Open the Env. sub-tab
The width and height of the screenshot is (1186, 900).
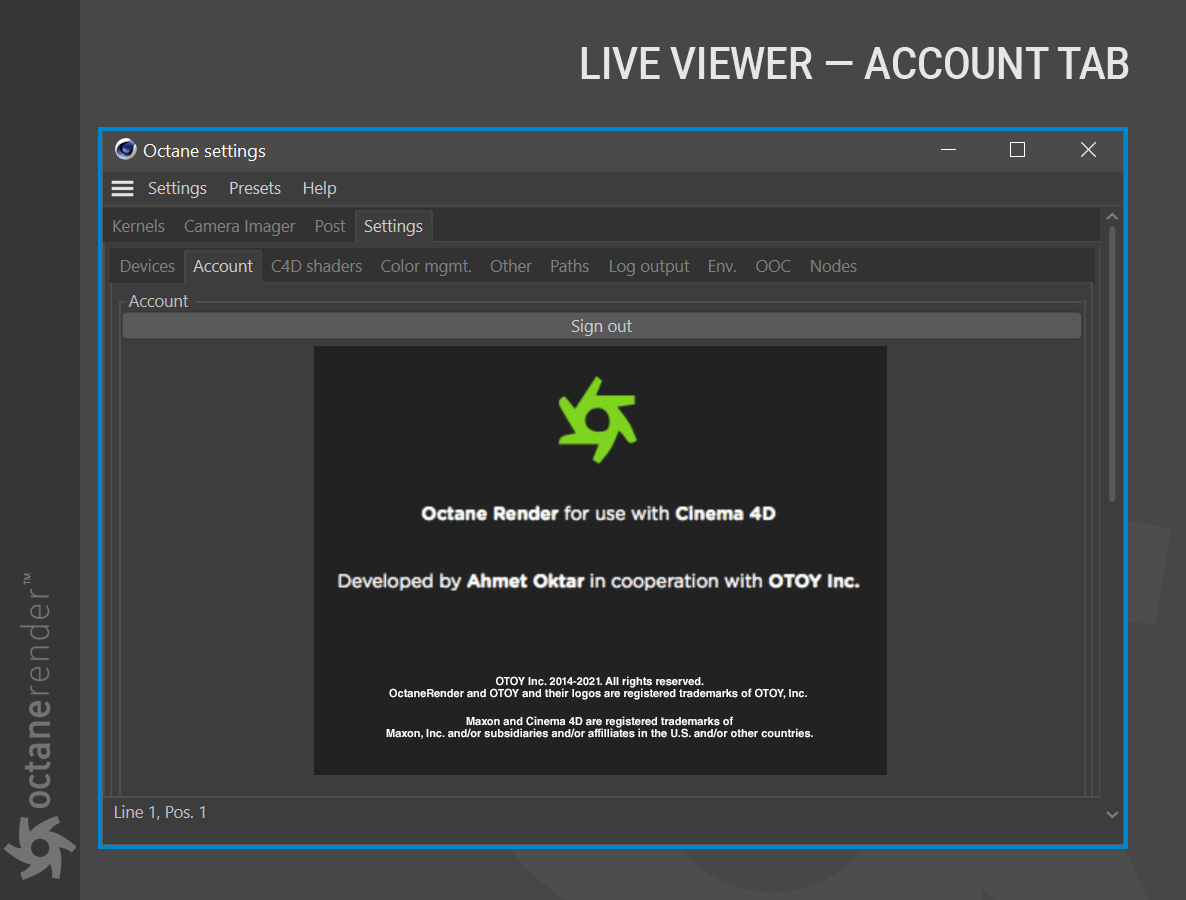point(722,266)
